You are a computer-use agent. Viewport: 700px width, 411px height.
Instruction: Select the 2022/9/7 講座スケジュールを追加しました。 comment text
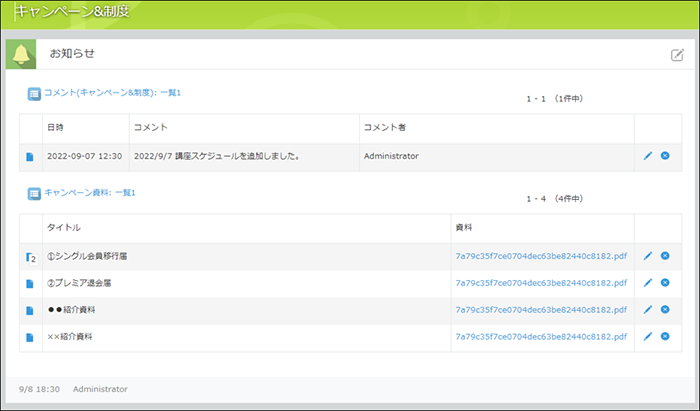[217, 156]
